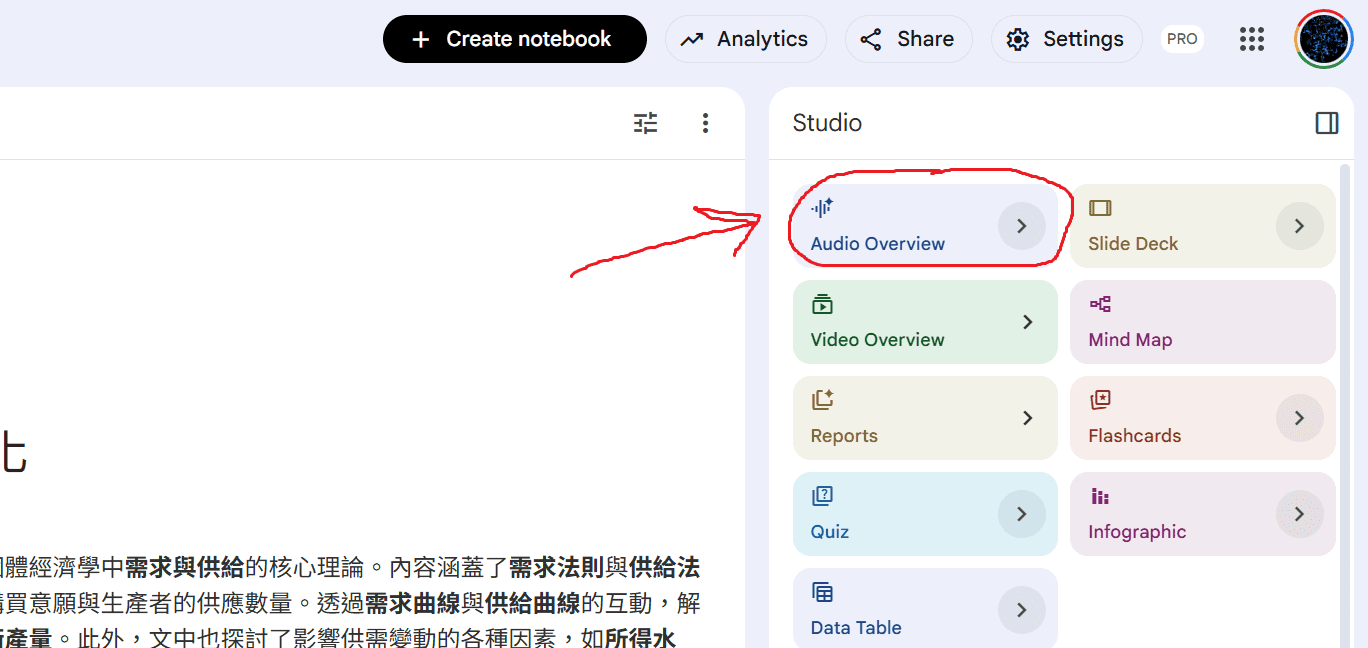
Task: Open the three-dot chat options menu
Action: [x=705, y=123]
